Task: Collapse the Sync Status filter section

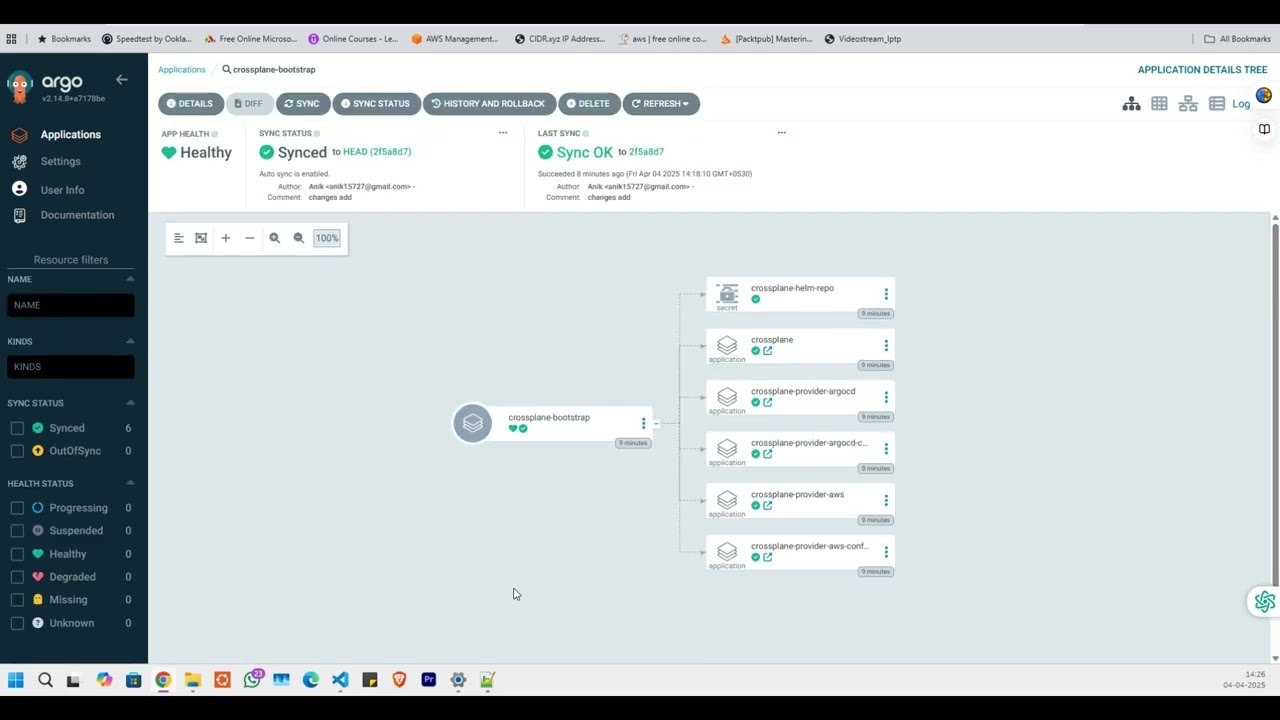Action: click(x=130, y=403)
